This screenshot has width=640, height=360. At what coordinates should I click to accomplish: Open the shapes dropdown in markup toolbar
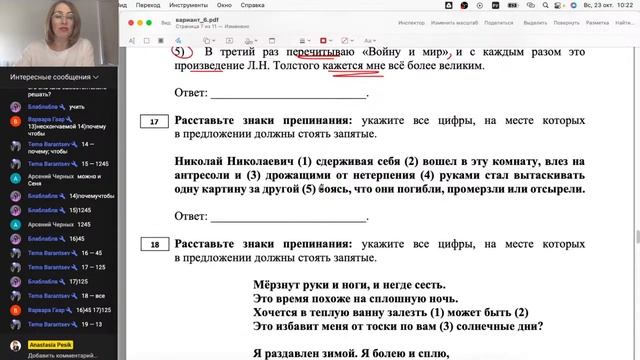coord(209,41)
